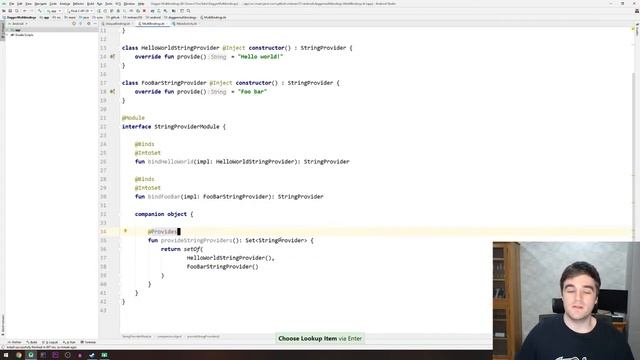Click the Open file toolbar icon
The height and width of the screenshot is (360, 640).
click(x=4, y=11)
